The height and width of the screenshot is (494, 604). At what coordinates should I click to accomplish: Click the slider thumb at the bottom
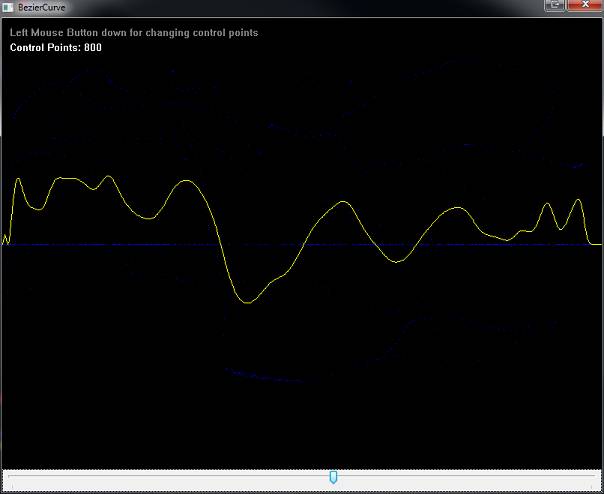click(x=334, y=477)
